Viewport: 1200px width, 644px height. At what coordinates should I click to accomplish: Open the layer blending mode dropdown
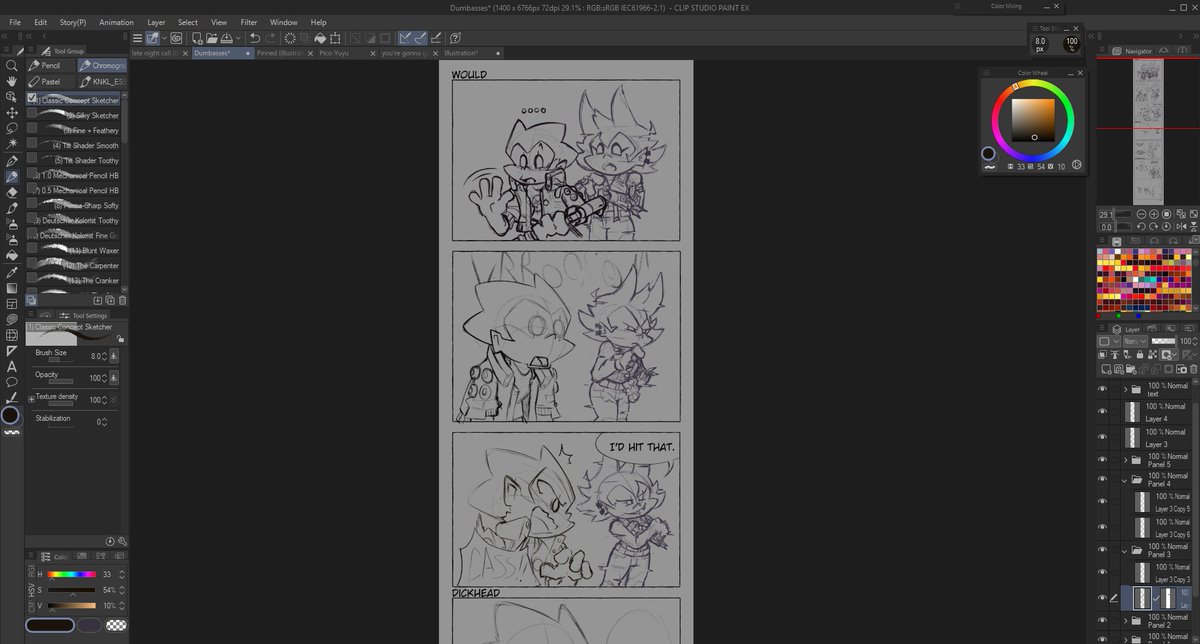tap(1135, 341)
